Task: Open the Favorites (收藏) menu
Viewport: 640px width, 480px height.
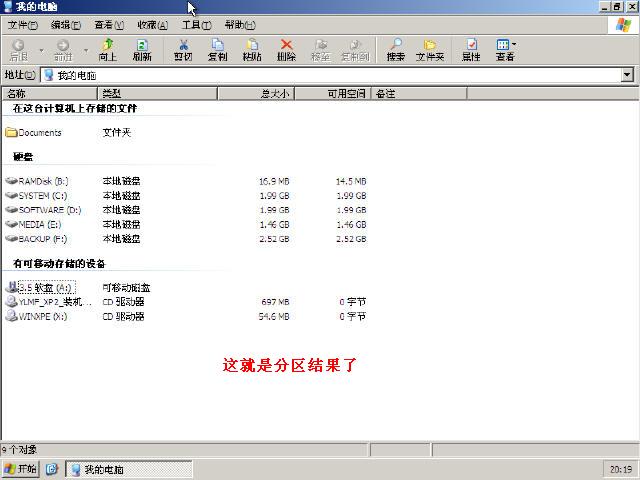Action: point(153,24)
